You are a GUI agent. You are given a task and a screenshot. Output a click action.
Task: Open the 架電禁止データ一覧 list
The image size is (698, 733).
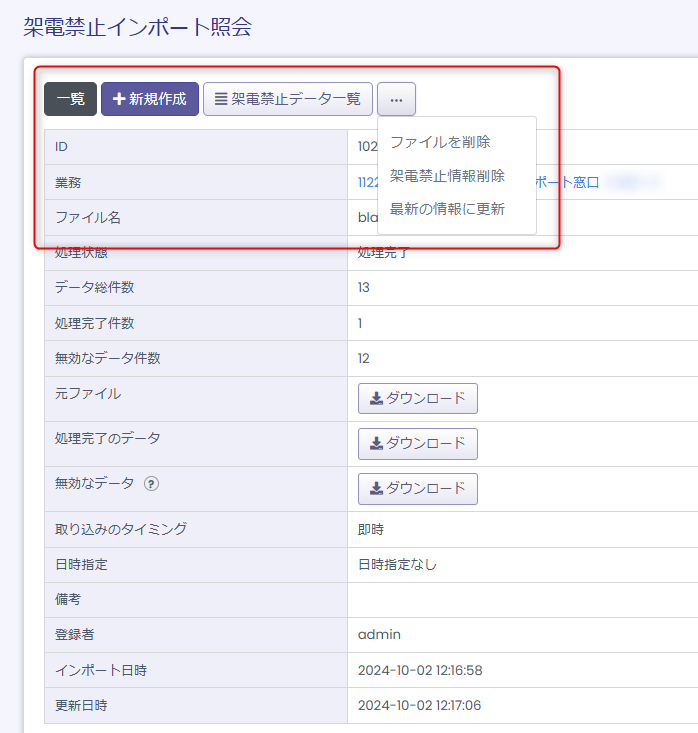[x=288, y=99]
